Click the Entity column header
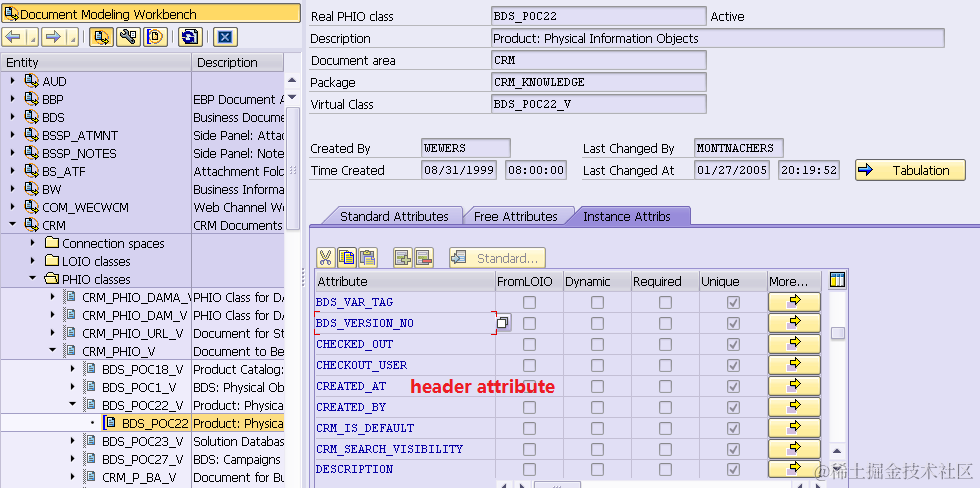This screenshot has height=488, width=980. point(96,62)
